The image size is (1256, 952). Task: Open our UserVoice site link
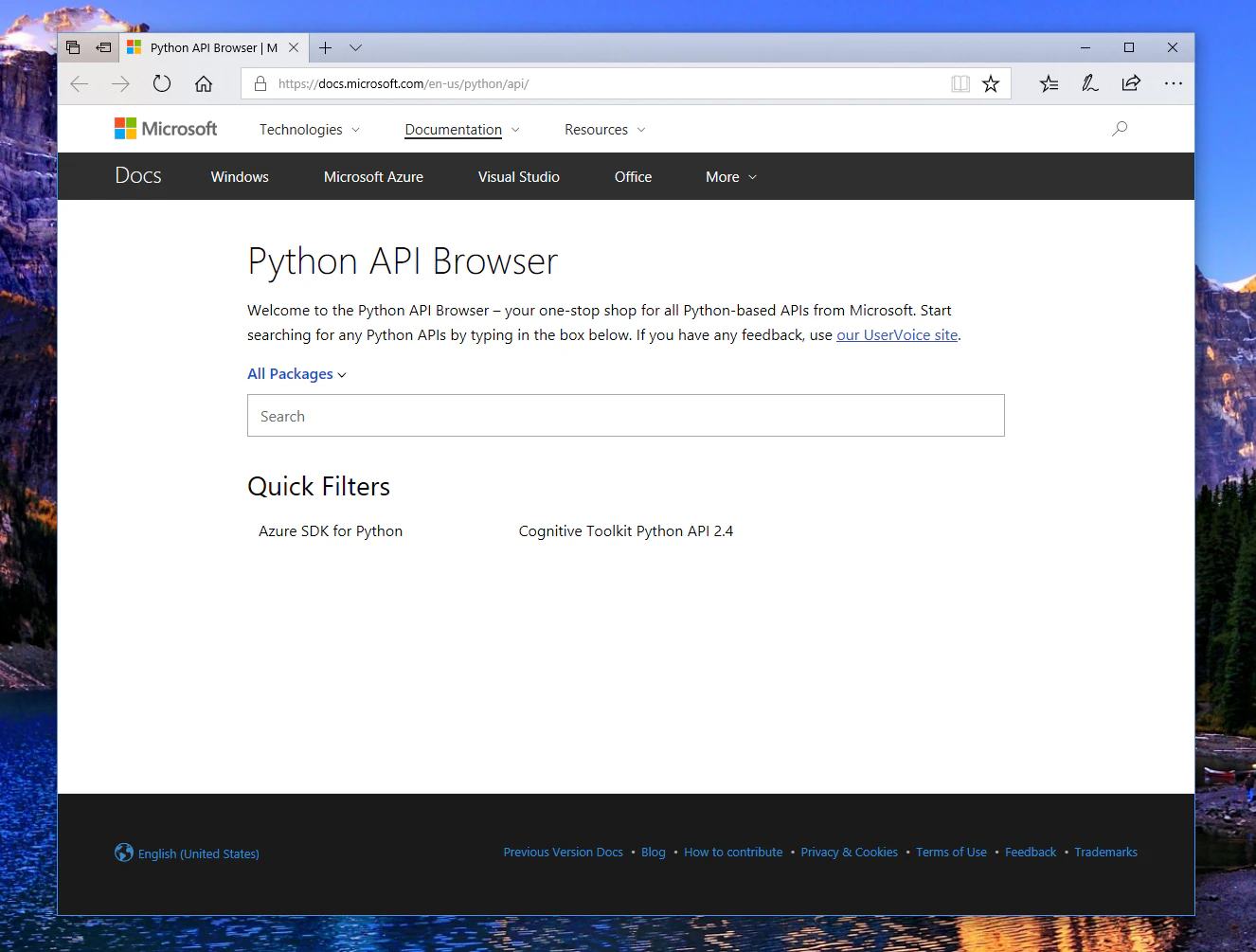[897, 335]
